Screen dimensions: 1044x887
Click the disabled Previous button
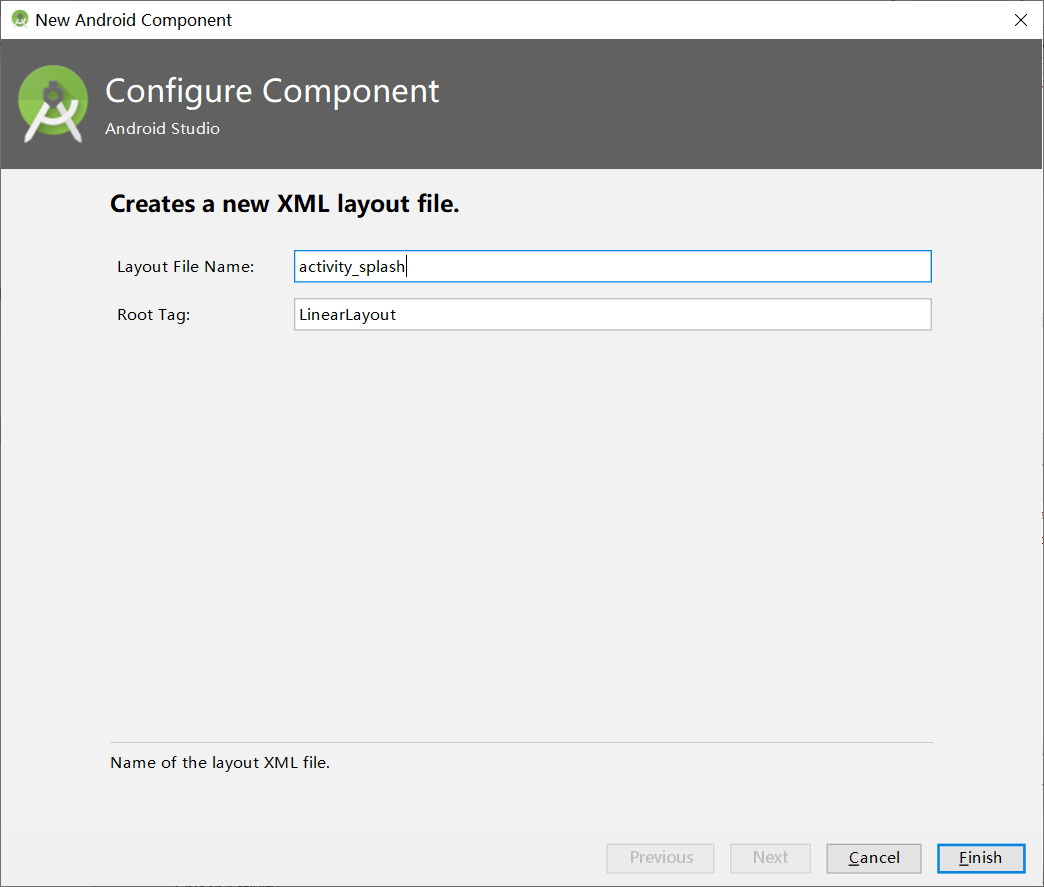(x=660, y=858)
